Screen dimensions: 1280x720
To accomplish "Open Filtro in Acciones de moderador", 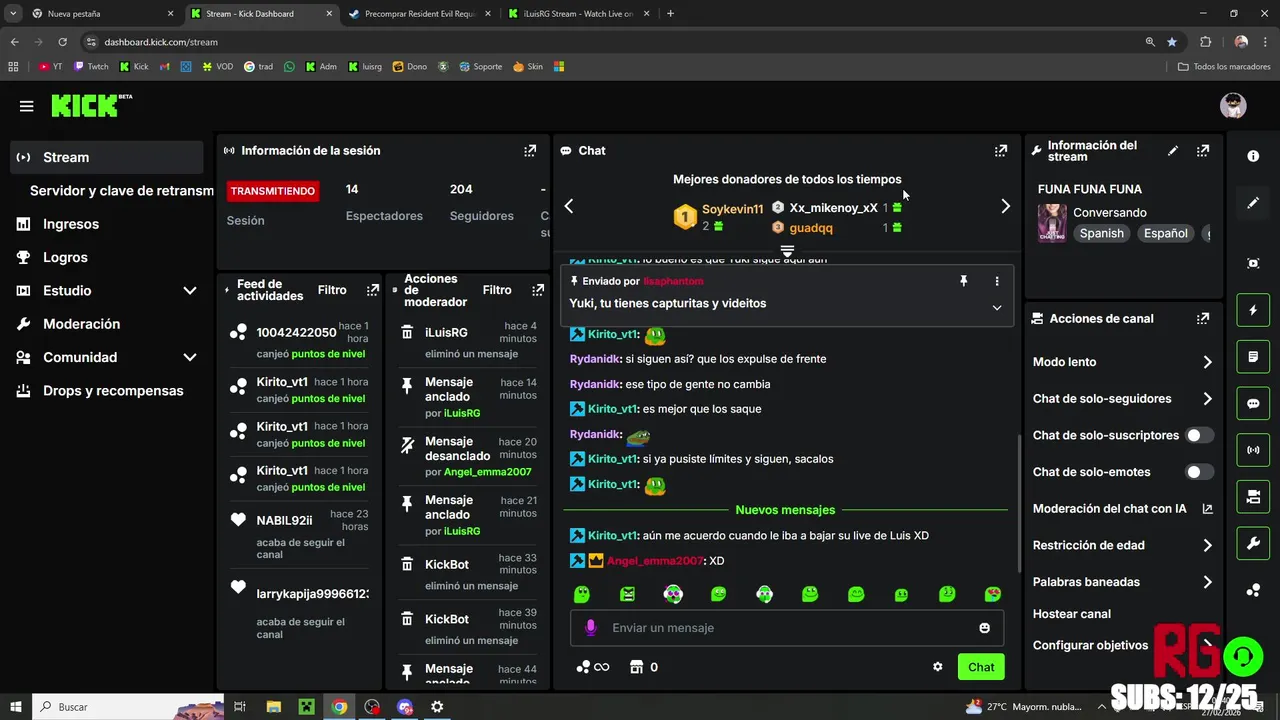I will 497,290.
